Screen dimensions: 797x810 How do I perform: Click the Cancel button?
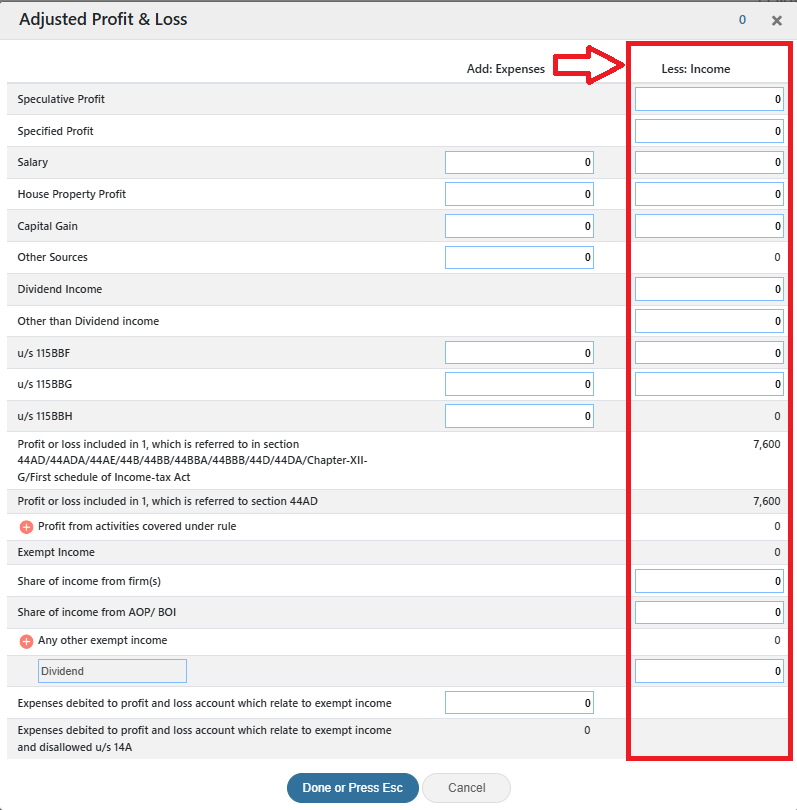(466, 788)
